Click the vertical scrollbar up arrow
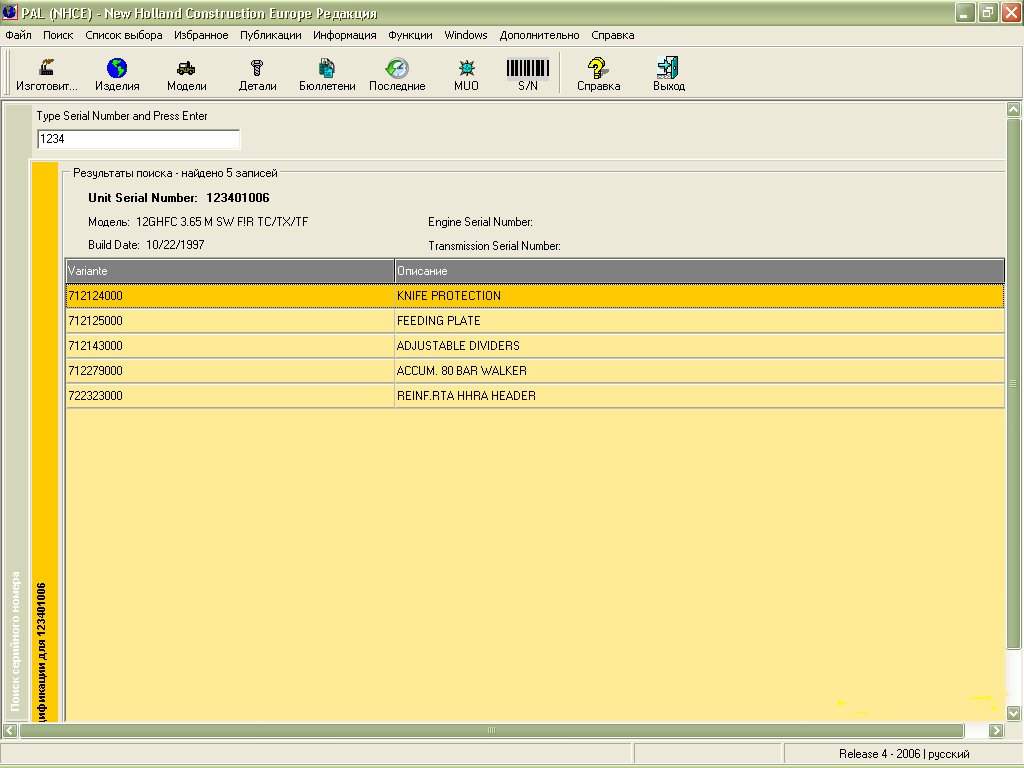The height and width of the screenshot is (768, 1024). pos(1014,109)
